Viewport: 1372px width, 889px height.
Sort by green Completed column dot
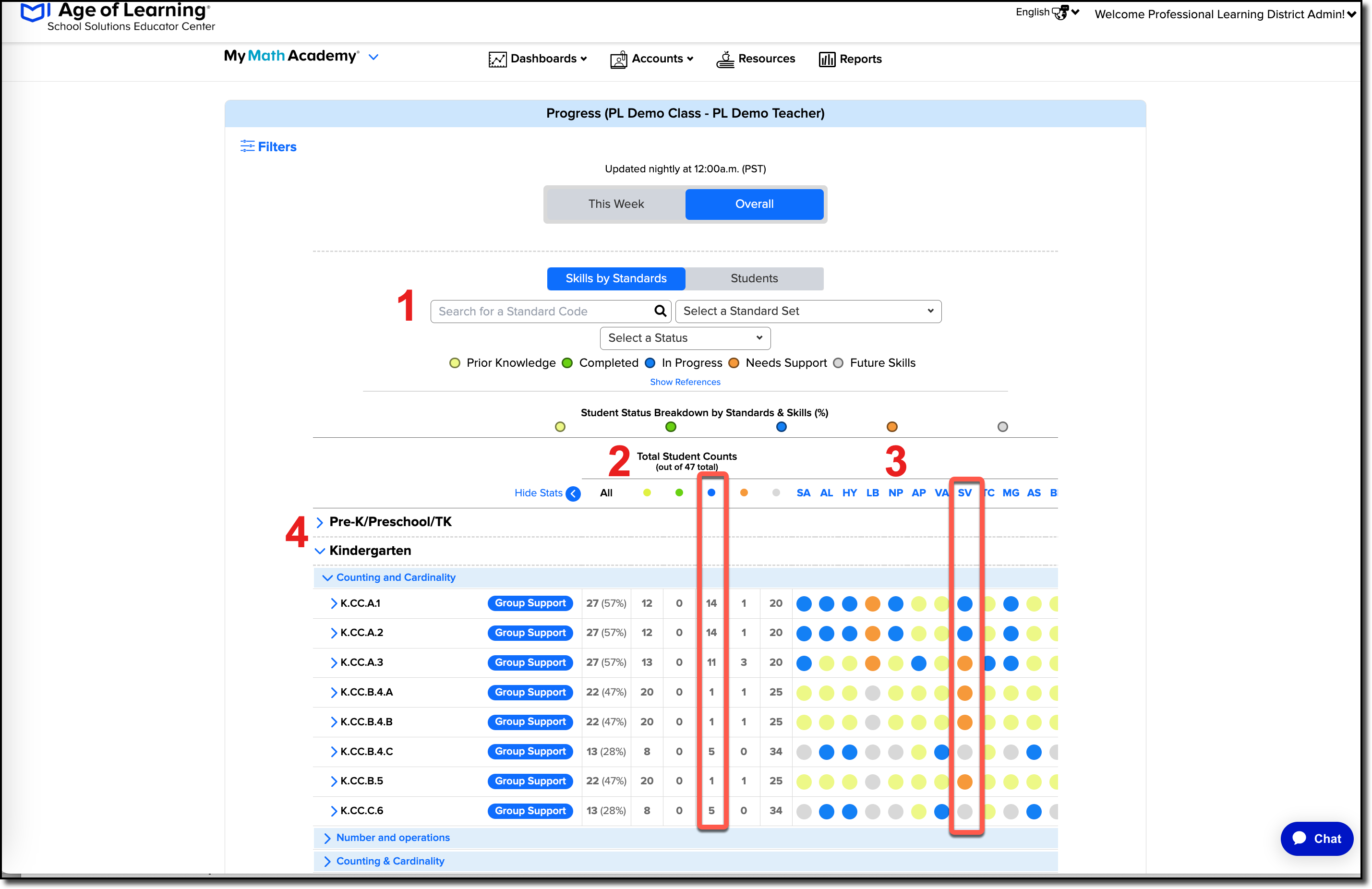tap(679, 493)
